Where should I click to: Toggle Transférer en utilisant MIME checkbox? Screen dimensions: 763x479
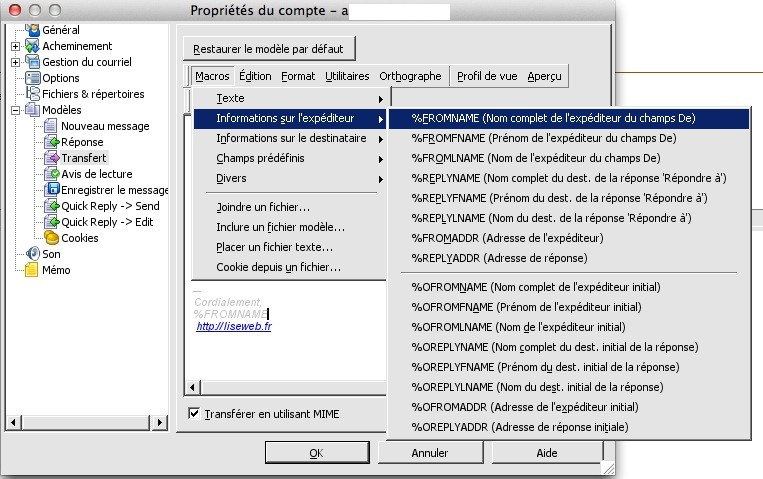(x=194, y=413)
